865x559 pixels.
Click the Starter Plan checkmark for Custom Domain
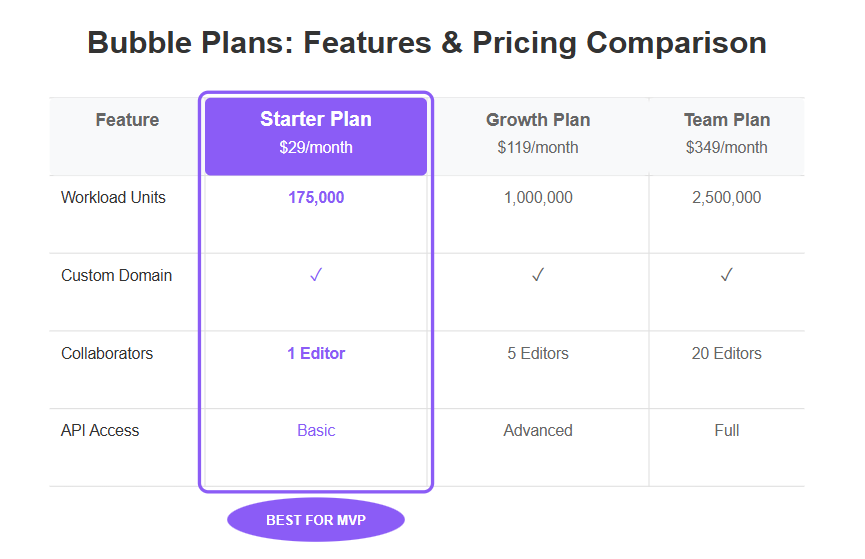[x=316, y=276]
